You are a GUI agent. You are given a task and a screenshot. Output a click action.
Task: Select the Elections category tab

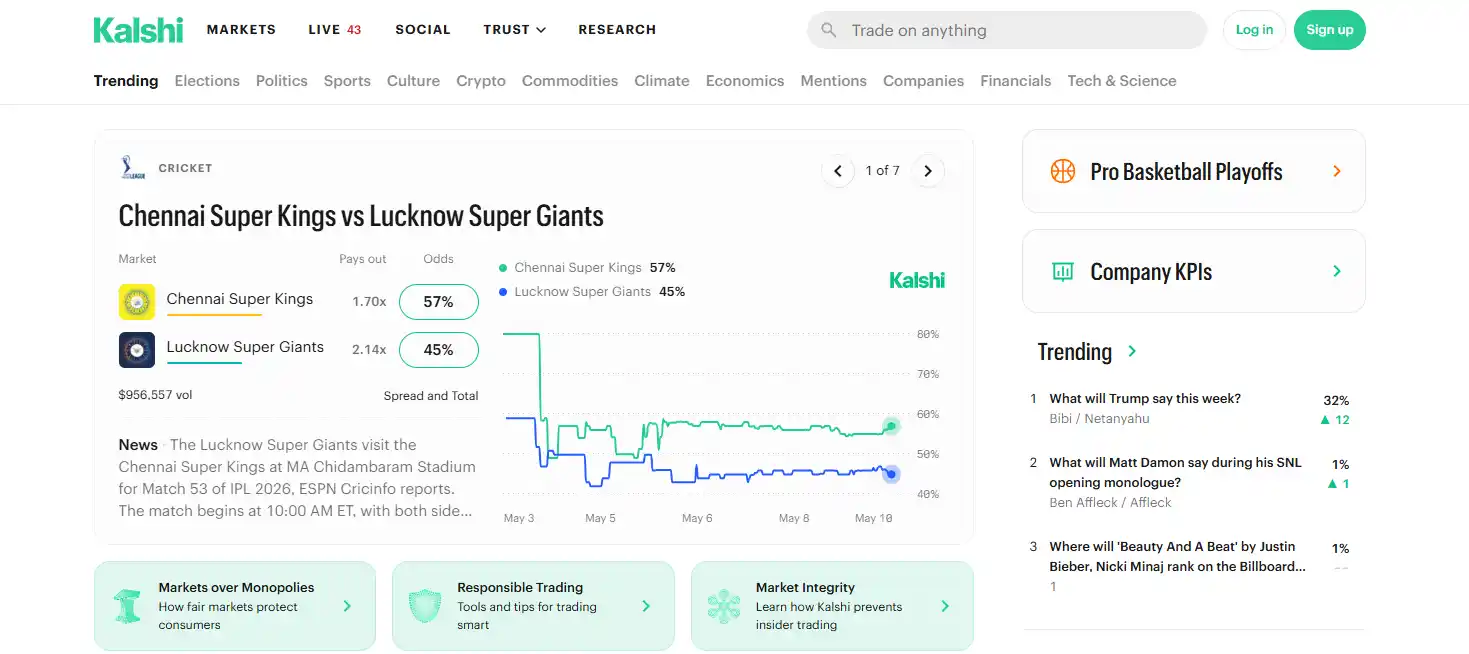point(207,81)
